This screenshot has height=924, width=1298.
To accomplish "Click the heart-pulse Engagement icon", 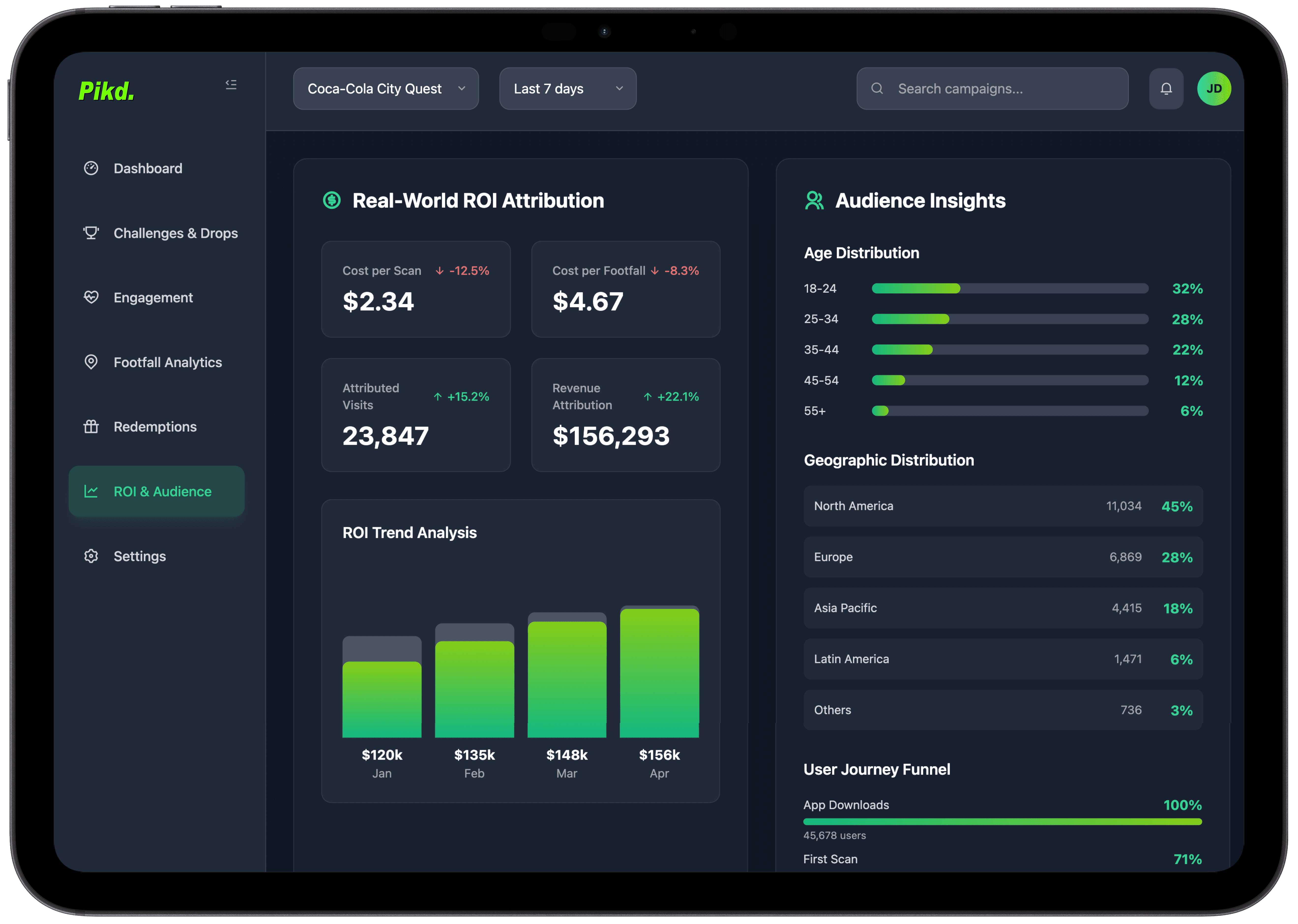I will coord(91,298).
